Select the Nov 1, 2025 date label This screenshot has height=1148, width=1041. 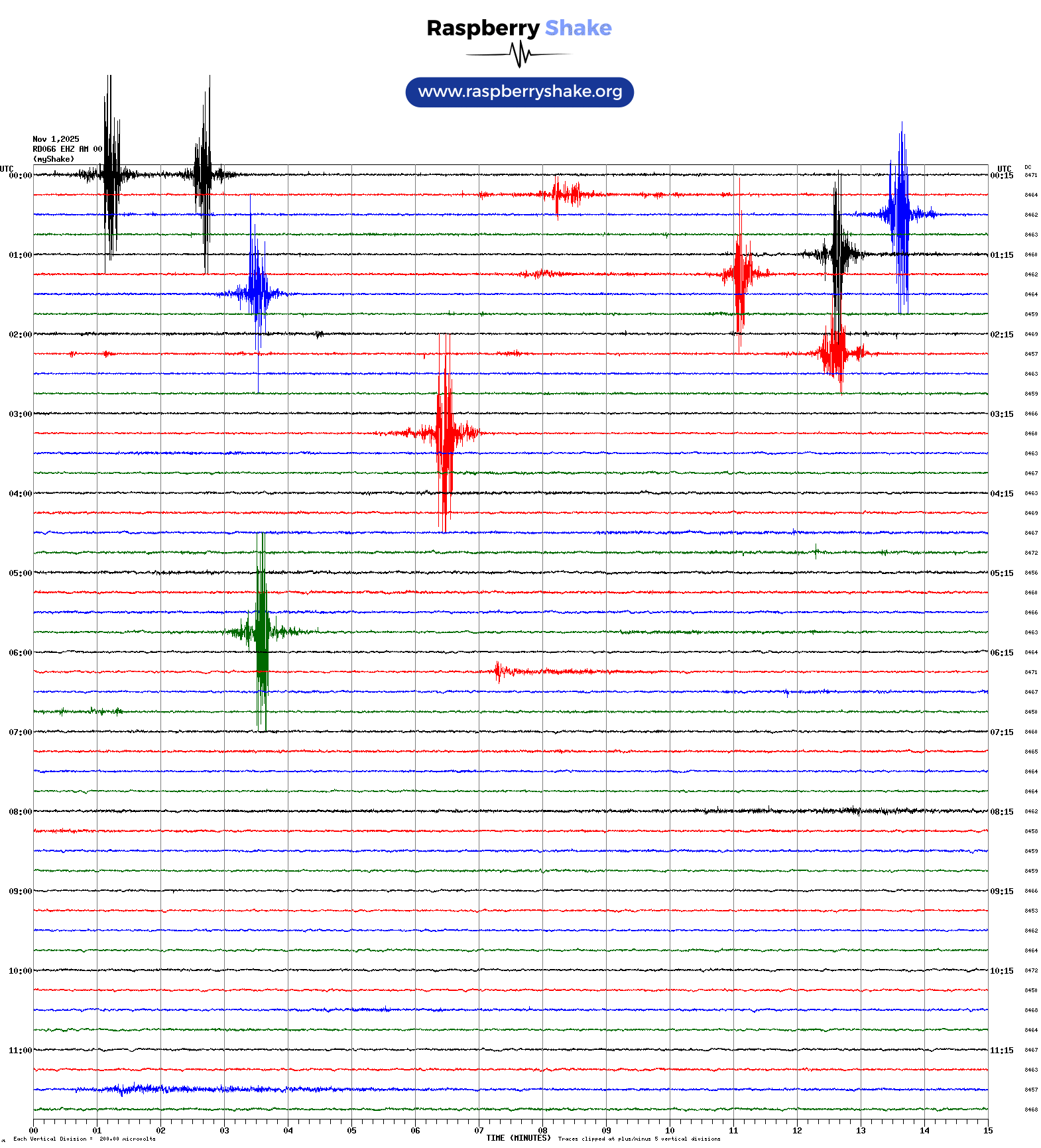[x=56, y=139]
